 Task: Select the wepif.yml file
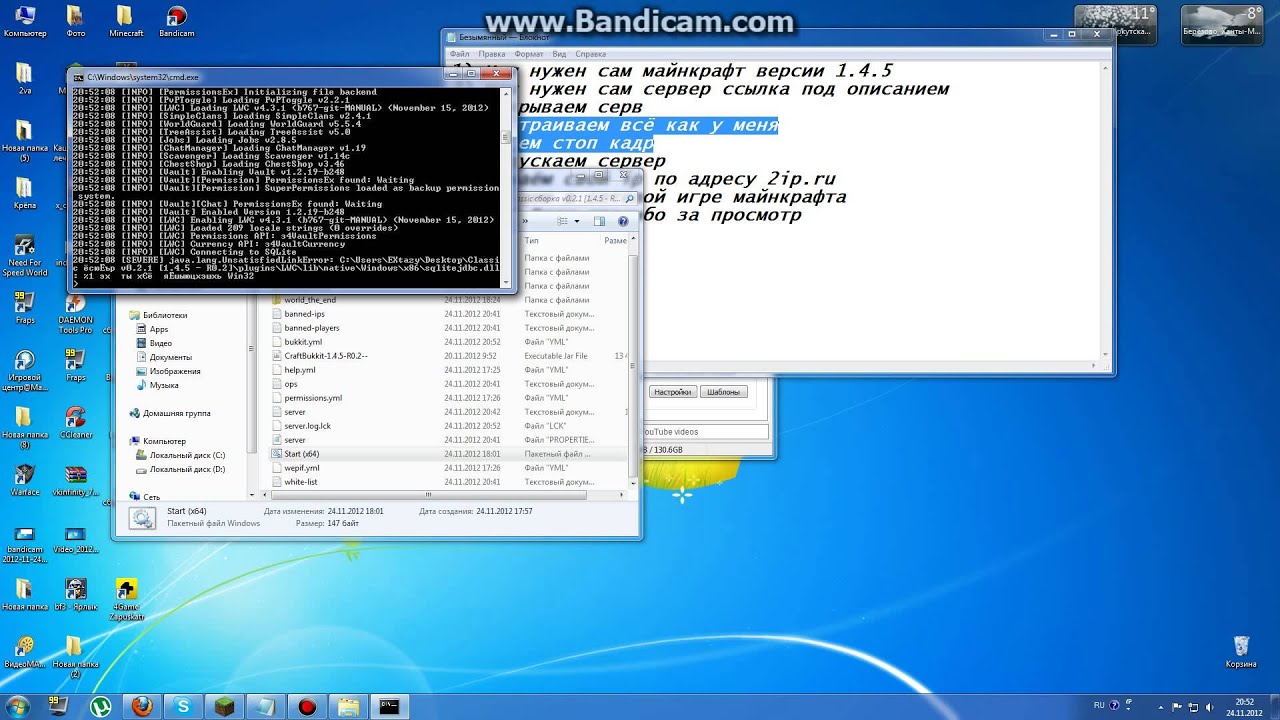[x=448, y=468]
